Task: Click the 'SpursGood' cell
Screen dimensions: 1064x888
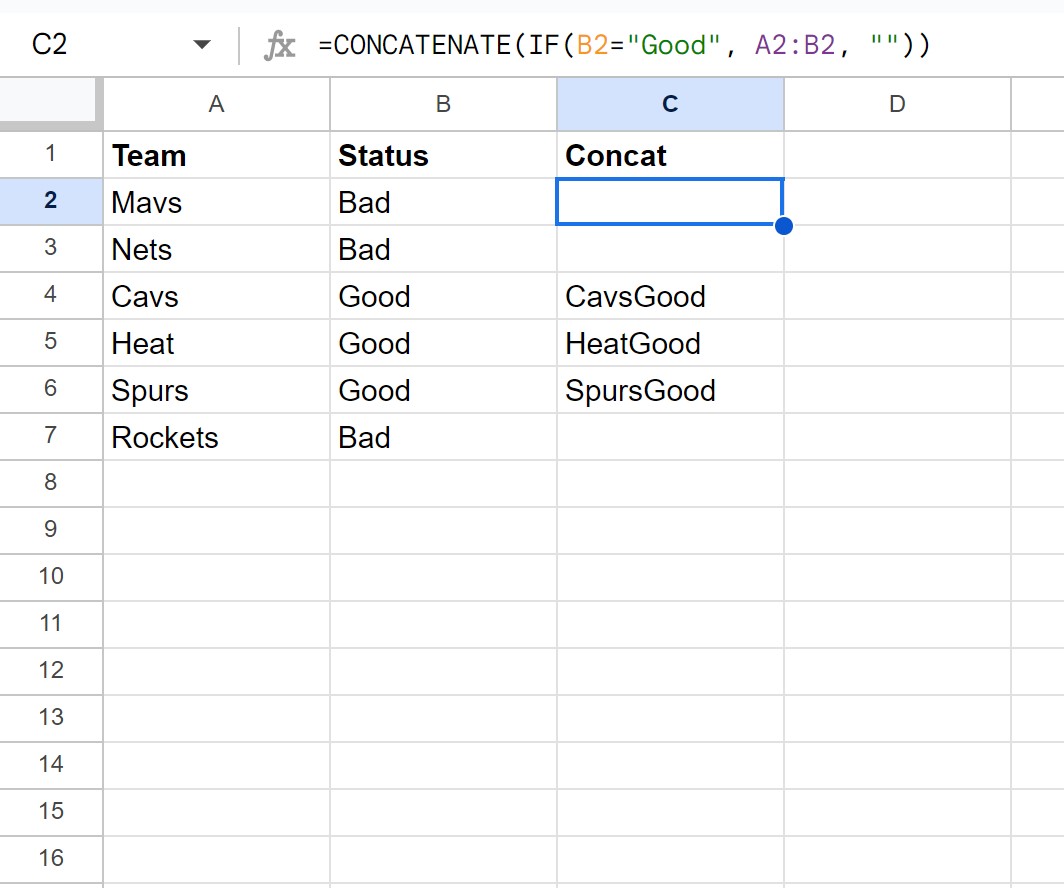Action: click(670, 389)
